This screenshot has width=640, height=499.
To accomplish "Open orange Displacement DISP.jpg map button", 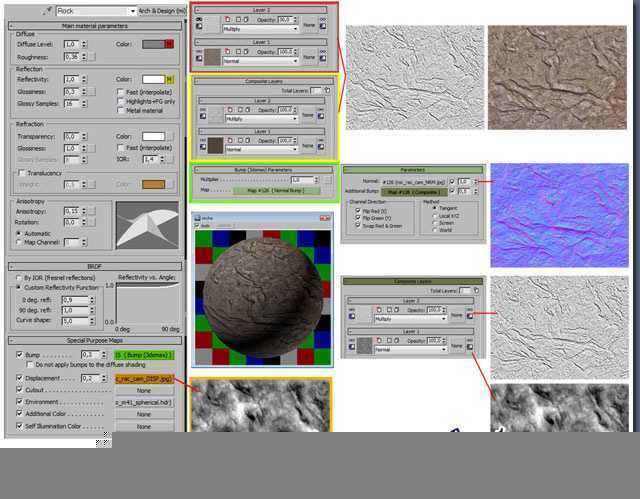I will 144,379.
